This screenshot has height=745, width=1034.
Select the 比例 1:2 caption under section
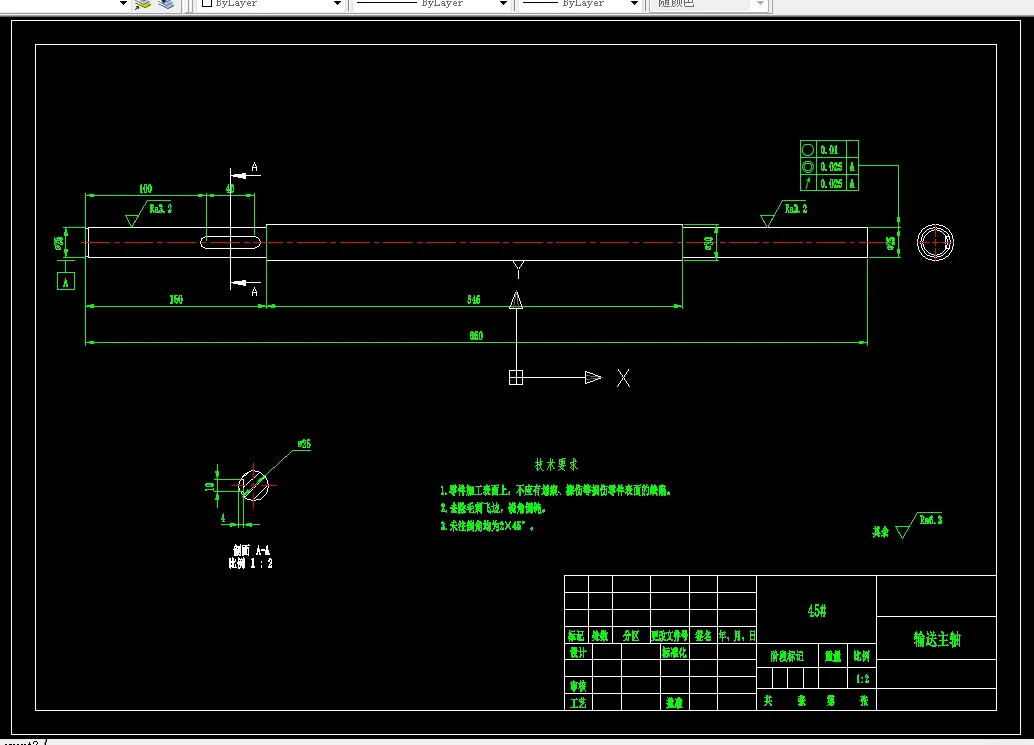(x=251, y=563)
